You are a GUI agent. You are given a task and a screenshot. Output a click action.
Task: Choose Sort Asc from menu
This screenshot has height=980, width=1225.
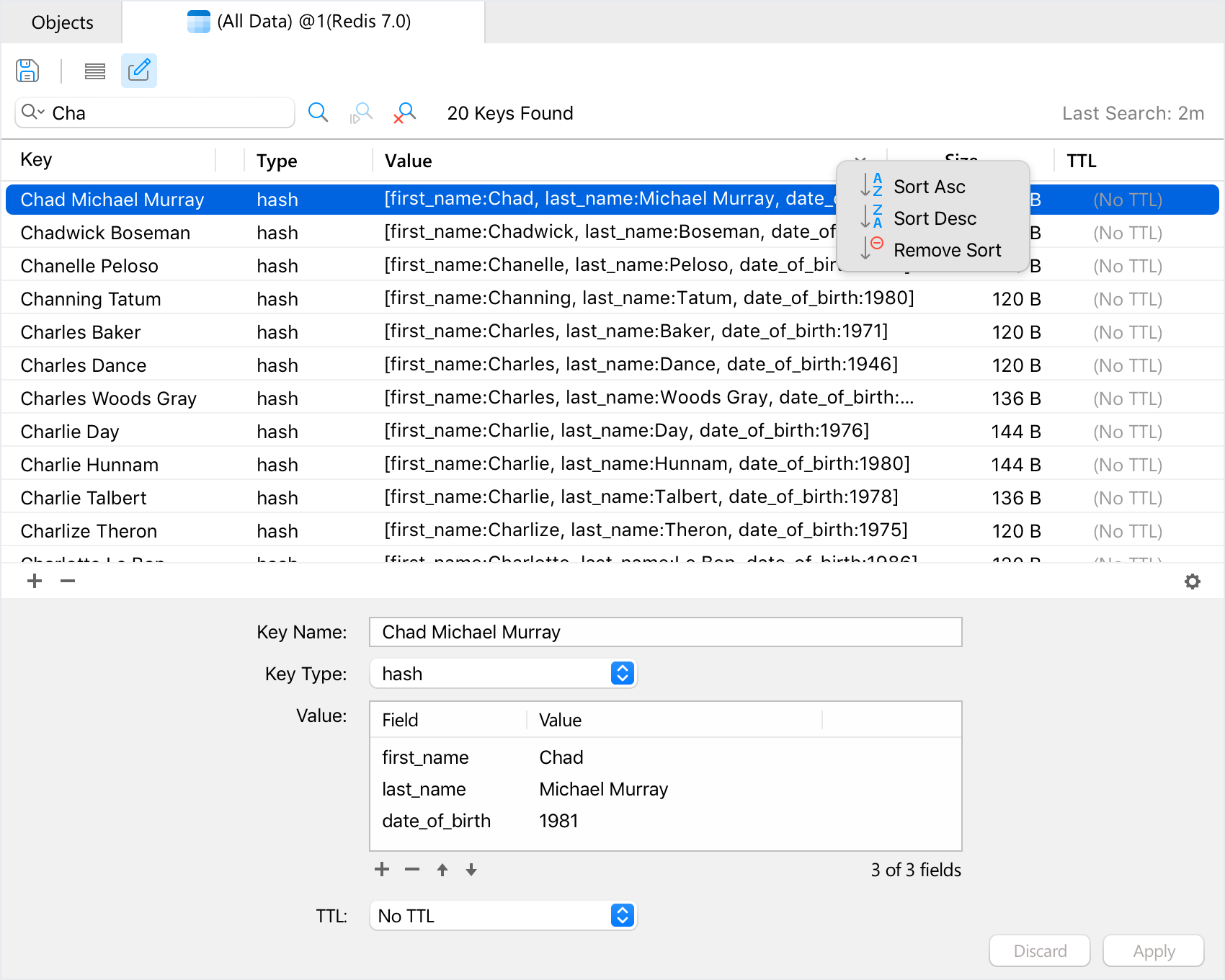coord(932,187)
